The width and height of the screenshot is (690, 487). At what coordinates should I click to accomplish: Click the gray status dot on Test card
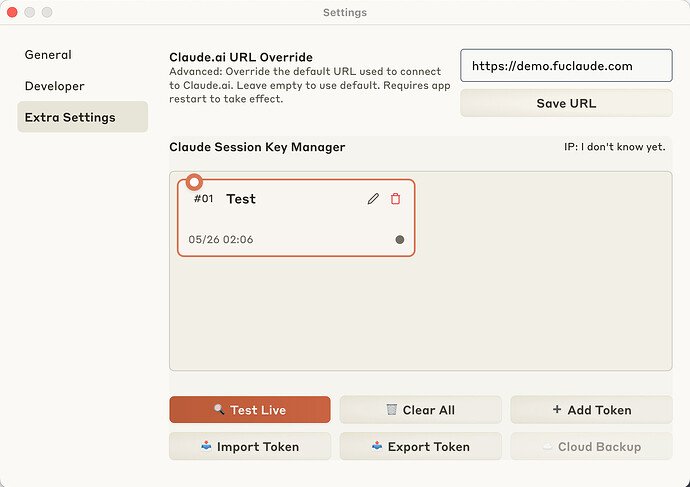click(400, 240)
